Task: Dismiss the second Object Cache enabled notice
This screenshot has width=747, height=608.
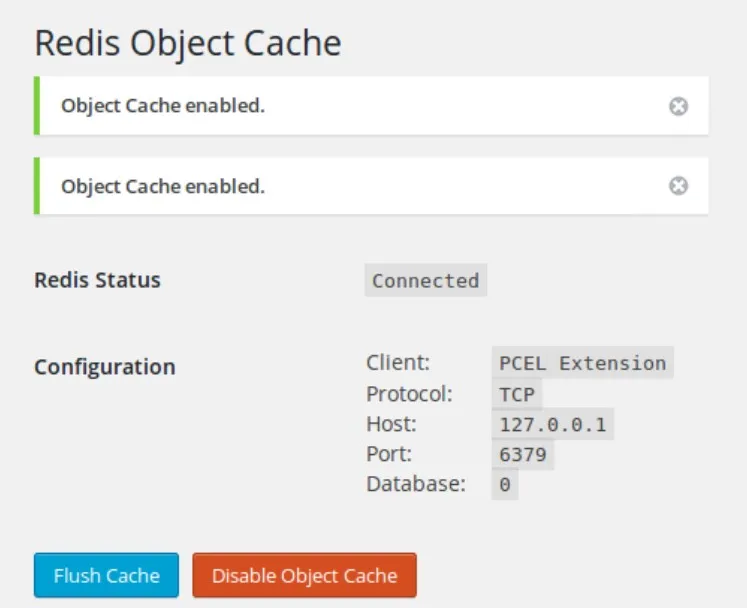Action: tap(678, 186)
